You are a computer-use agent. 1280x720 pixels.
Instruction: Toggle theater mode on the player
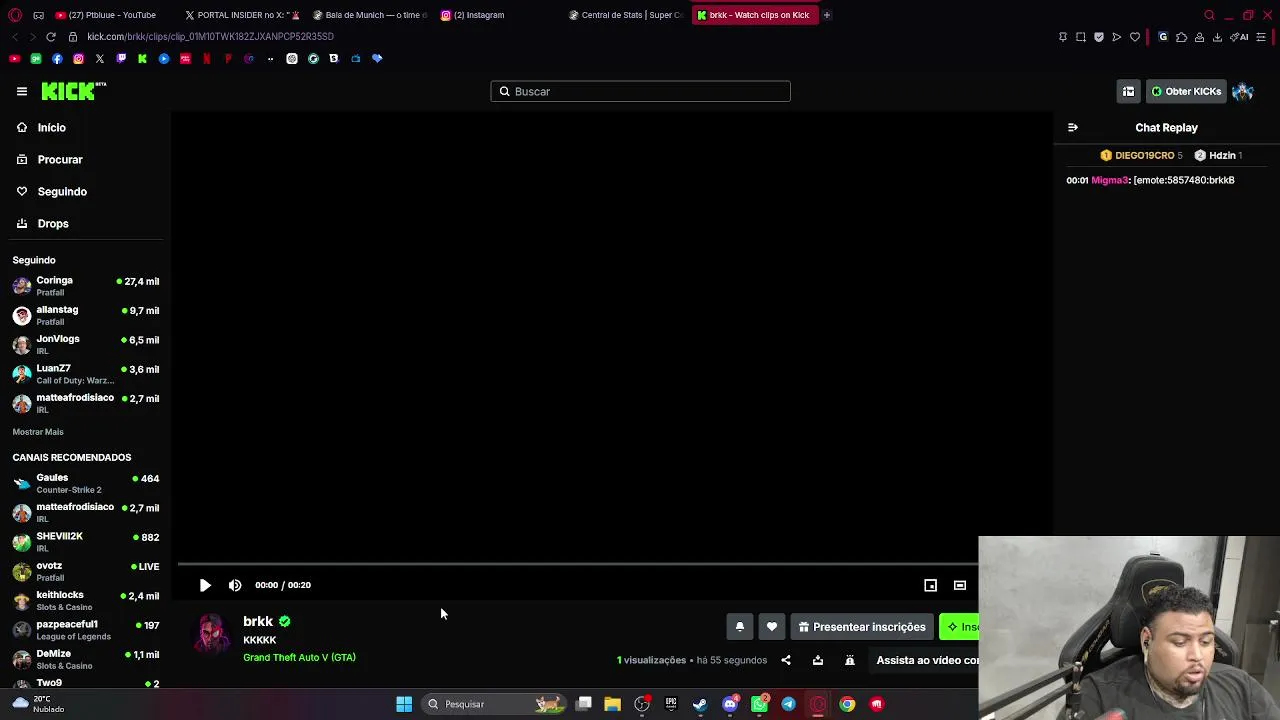960,585
